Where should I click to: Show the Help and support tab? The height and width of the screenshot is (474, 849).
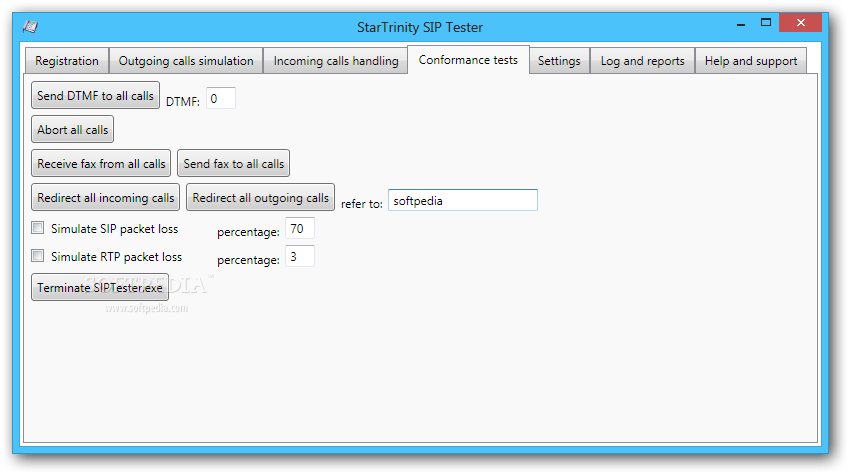pos(750,61)
